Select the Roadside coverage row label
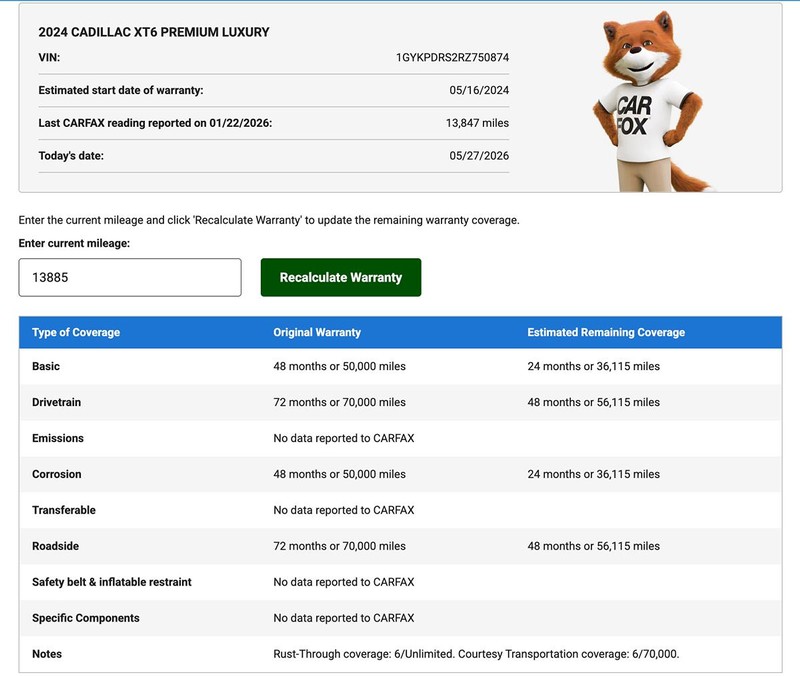 pyautogui.click(x=56, y=546)
